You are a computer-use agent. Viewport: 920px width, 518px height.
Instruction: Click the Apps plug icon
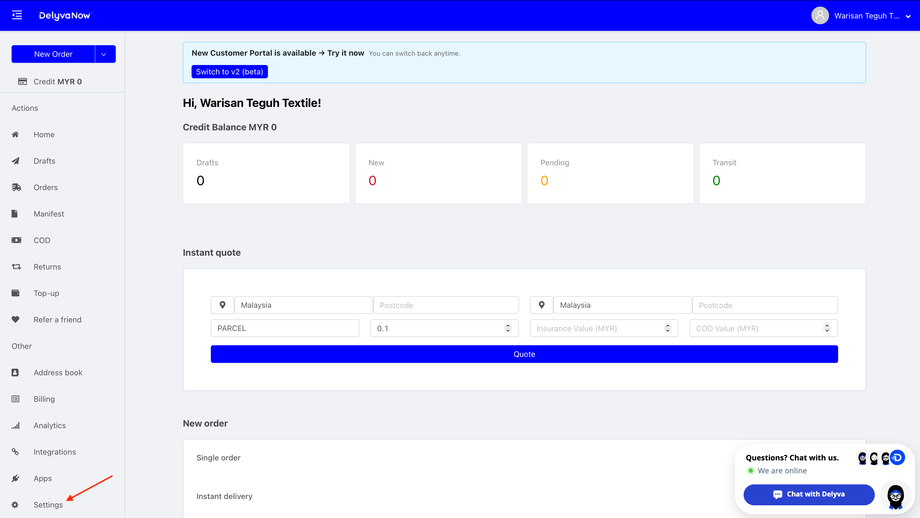pyautogui.click(x=15, y=478)
